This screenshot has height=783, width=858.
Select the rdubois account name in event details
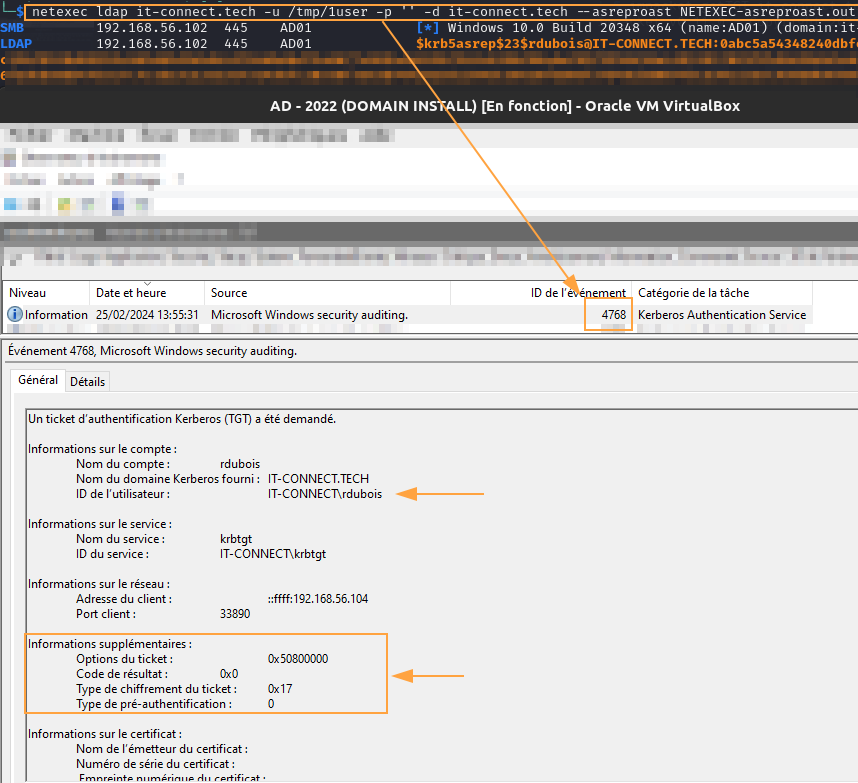pos(240,463)
